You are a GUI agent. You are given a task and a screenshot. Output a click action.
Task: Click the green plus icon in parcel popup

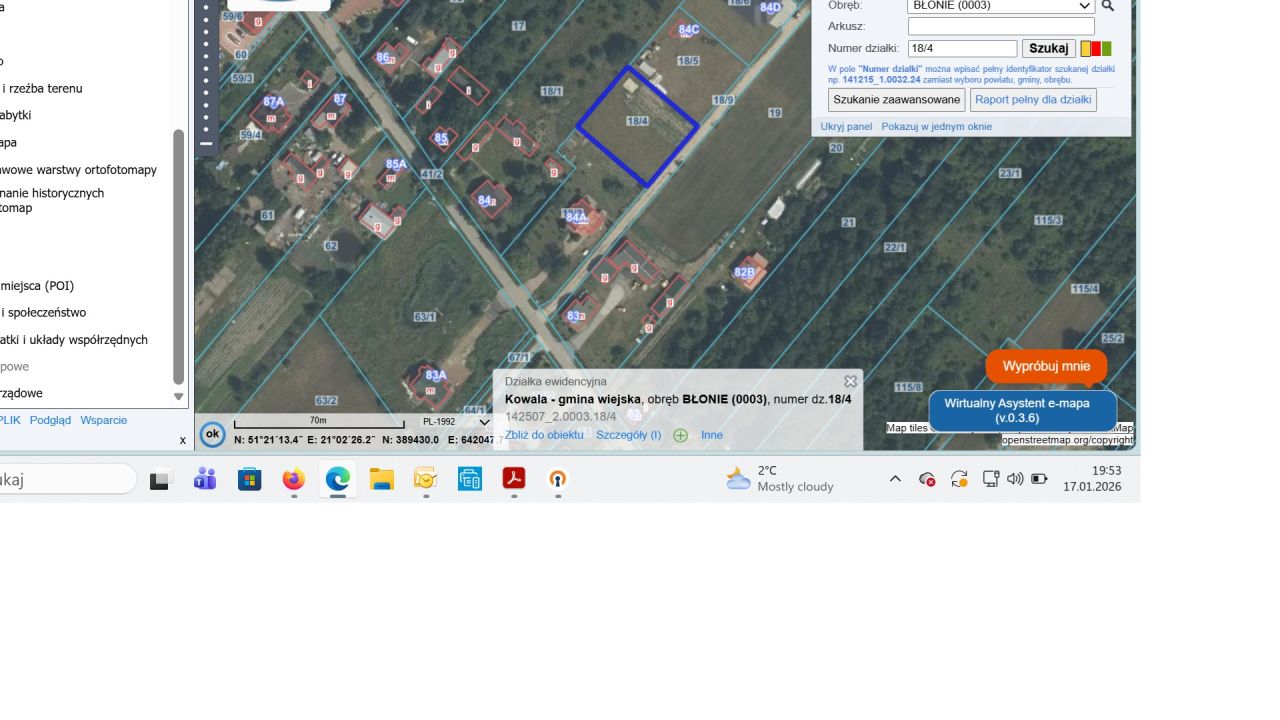pos(681,435)
